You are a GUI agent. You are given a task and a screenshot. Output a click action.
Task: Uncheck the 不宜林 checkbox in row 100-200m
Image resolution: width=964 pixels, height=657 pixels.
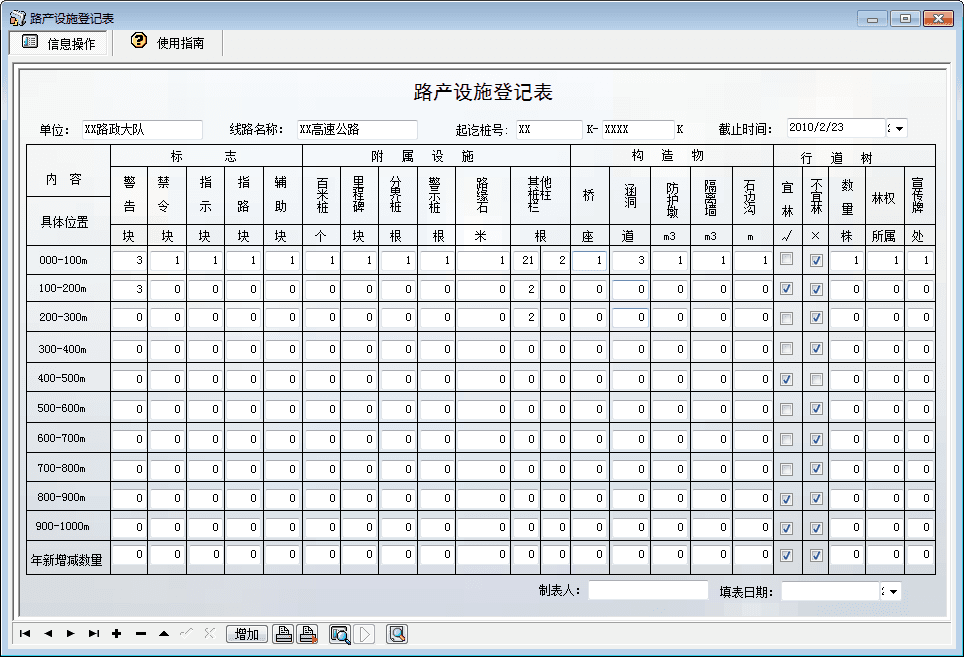(815, 288)
